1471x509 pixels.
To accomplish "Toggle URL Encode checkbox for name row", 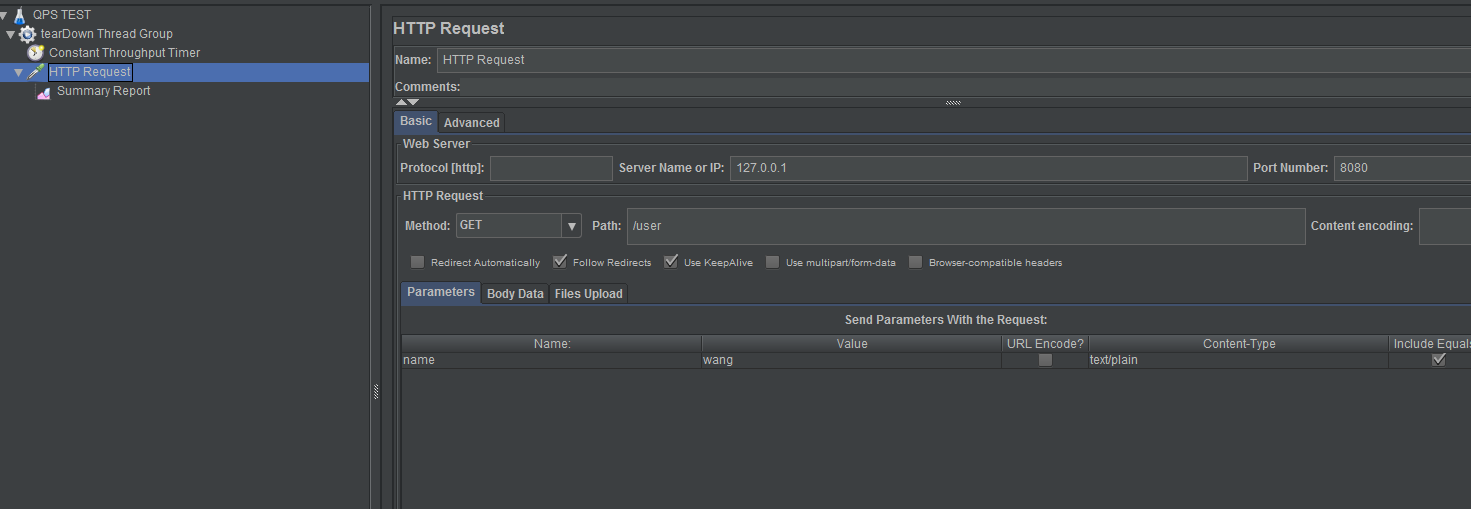I will (1045, 360).
